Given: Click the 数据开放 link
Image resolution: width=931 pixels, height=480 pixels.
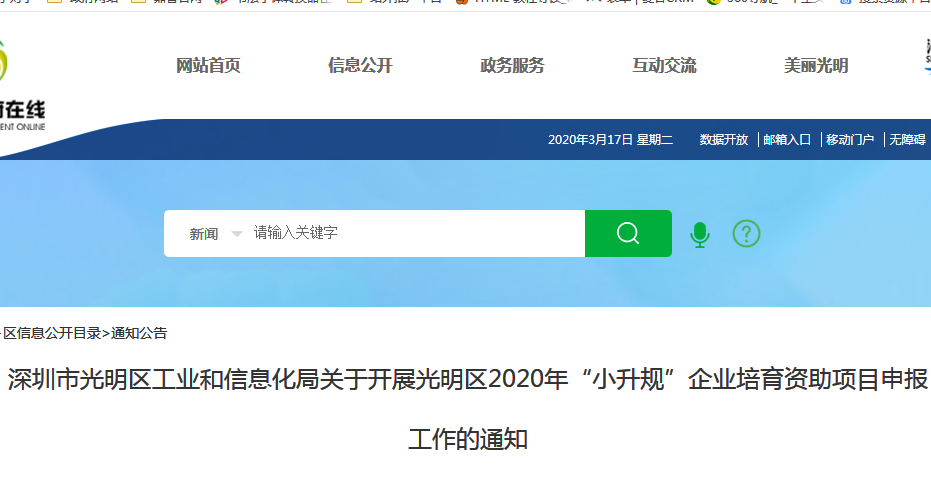Looking at the screenshot, I should tap(724, 140).
